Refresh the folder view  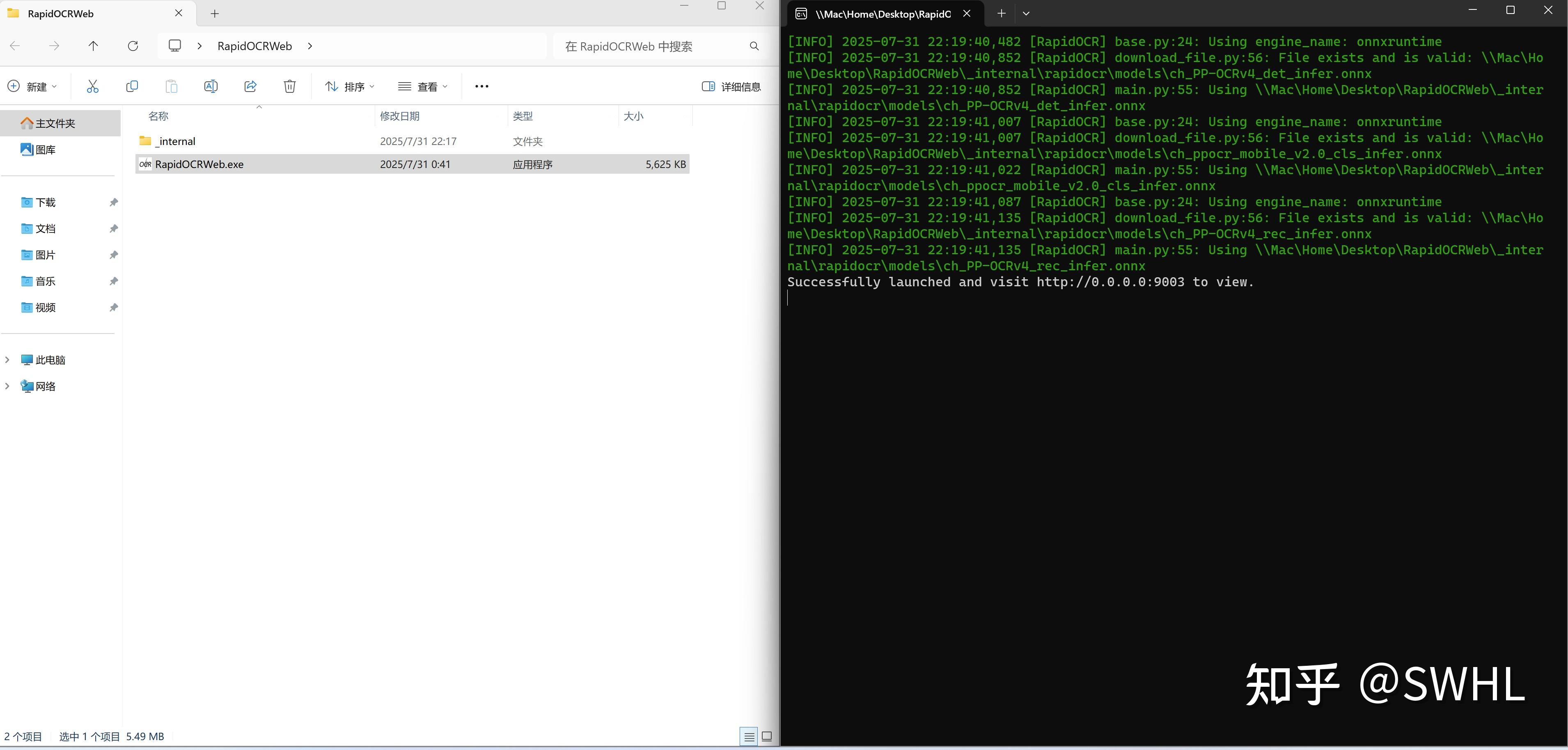[133, 46]
